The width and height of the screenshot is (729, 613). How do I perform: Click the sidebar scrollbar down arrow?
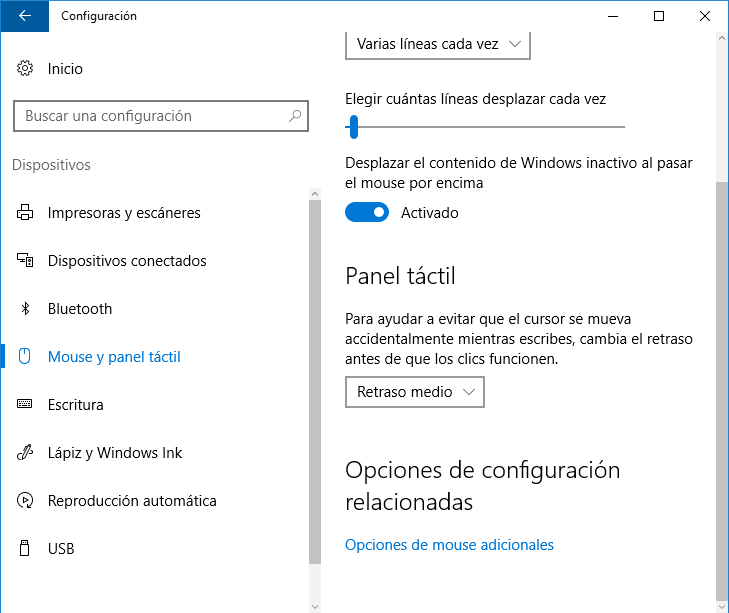click(x=315, y=605)
